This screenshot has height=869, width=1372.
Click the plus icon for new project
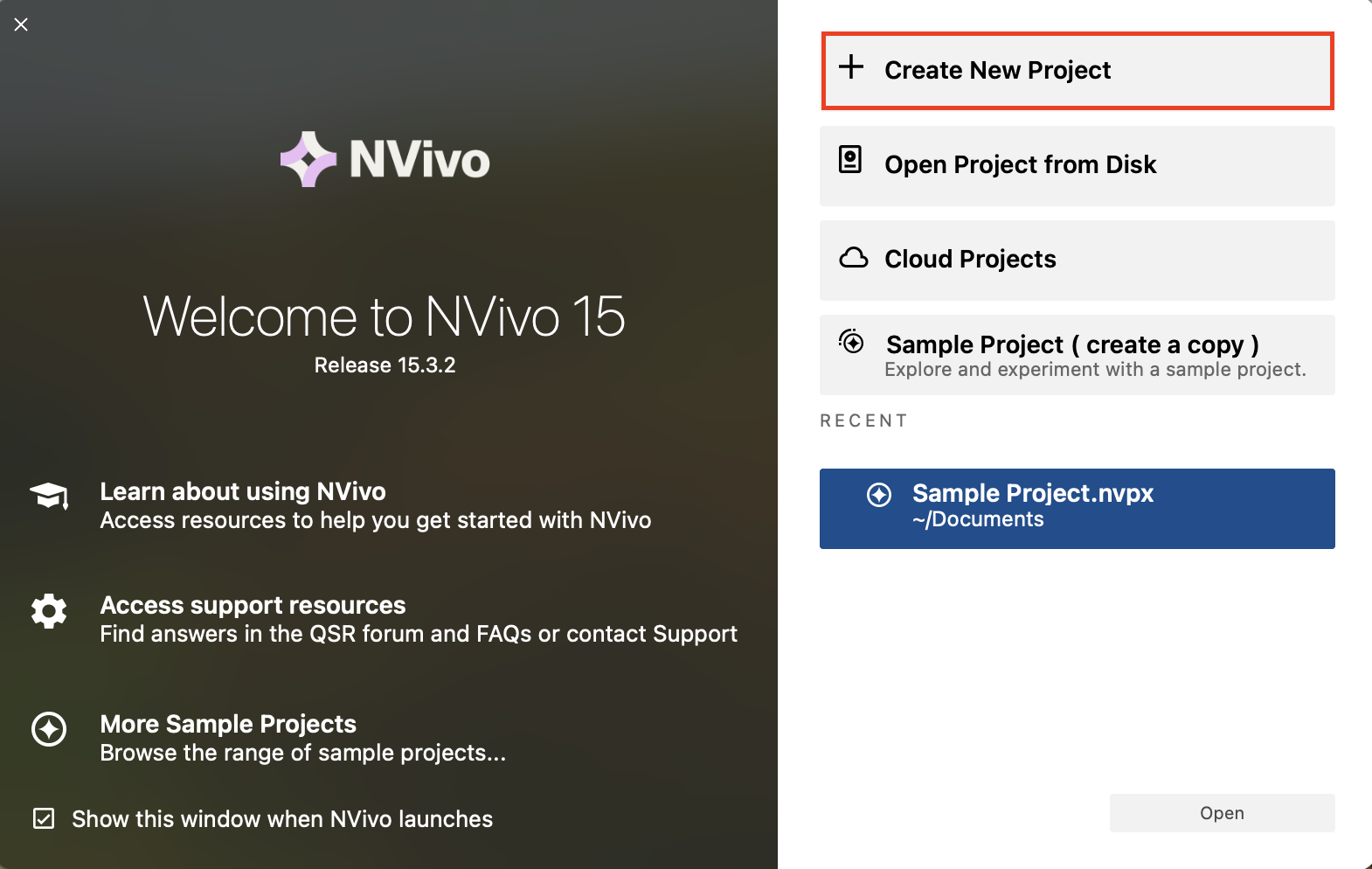point(851,67)
